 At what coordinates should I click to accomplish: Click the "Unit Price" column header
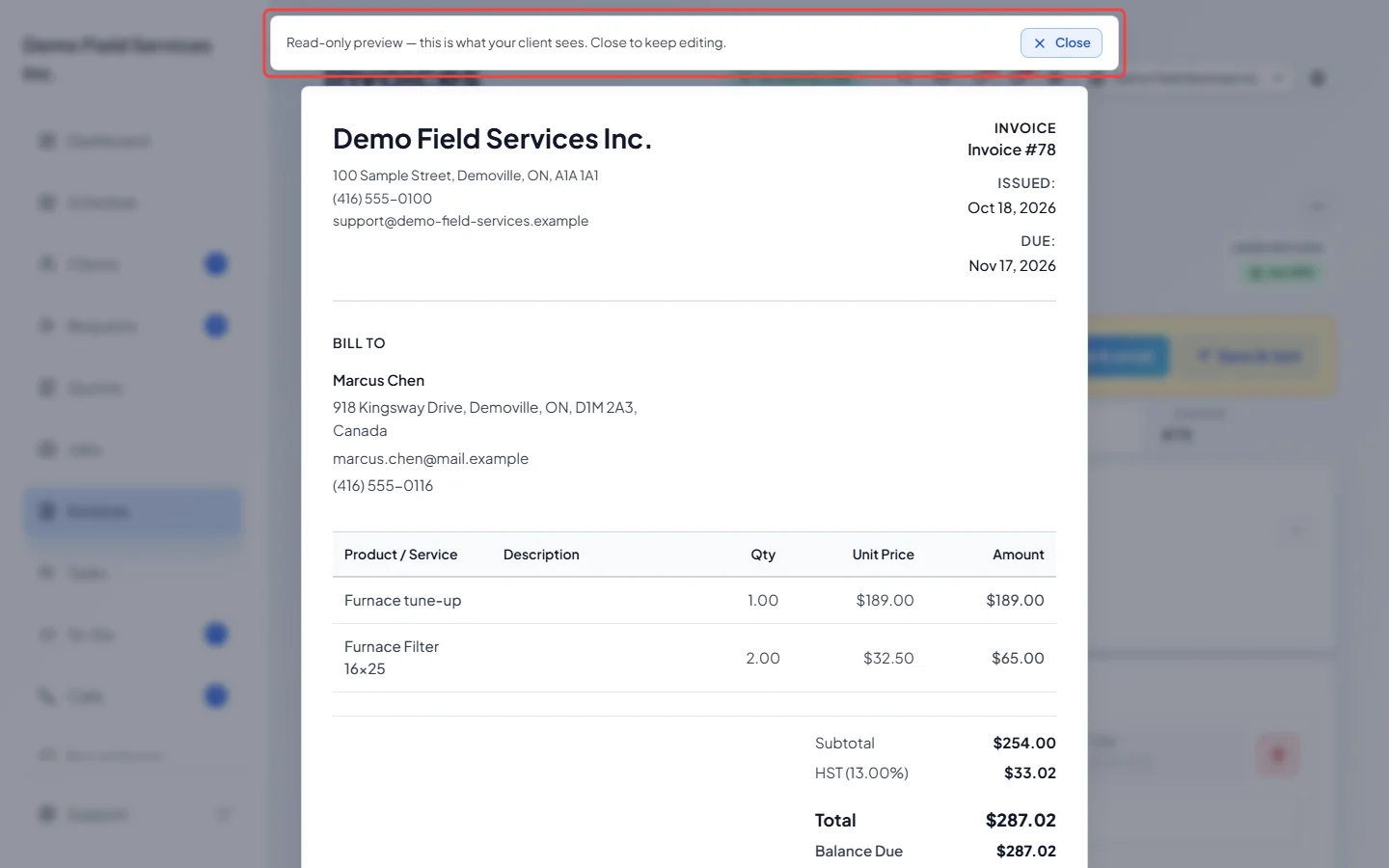[883, 555]
